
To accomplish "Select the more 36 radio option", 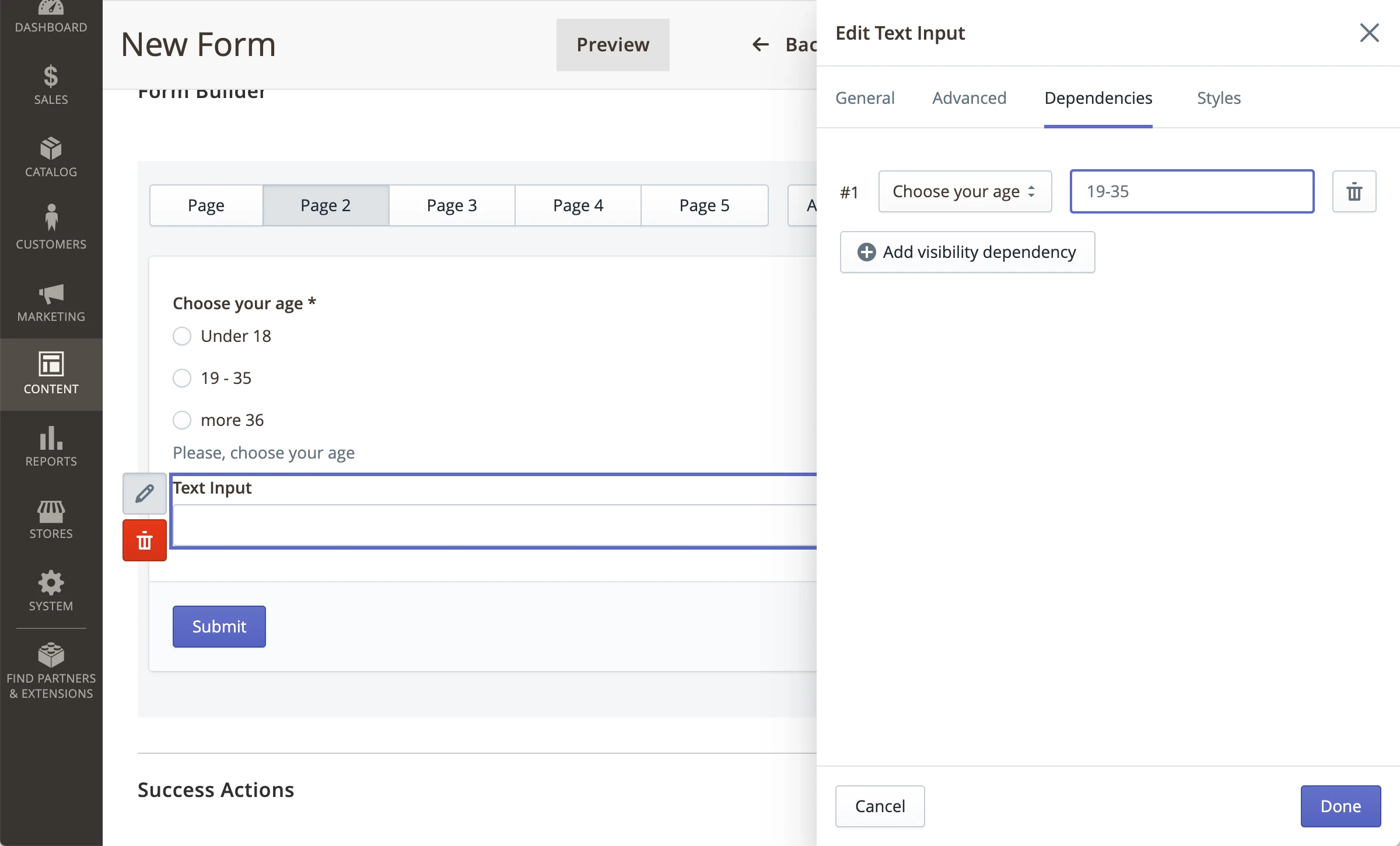I will coord(182,420).
